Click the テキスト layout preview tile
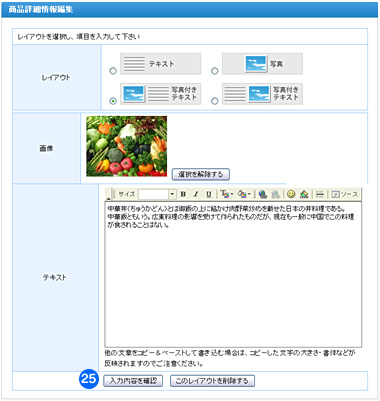 [x=160, y=64]
